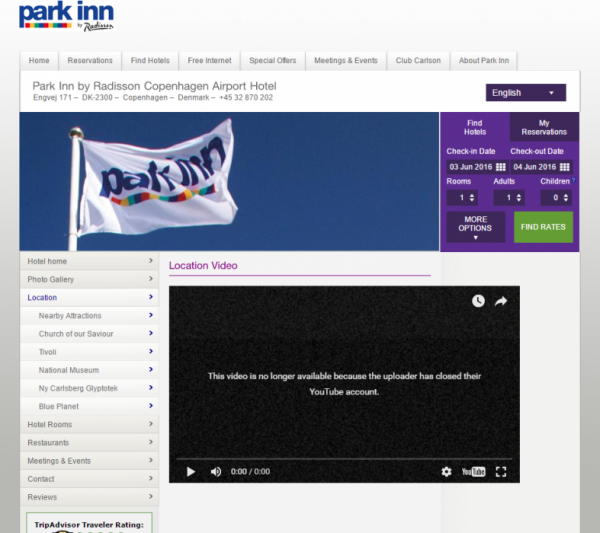Expand MORE OPTIONS in booking panel

(476, 227)
